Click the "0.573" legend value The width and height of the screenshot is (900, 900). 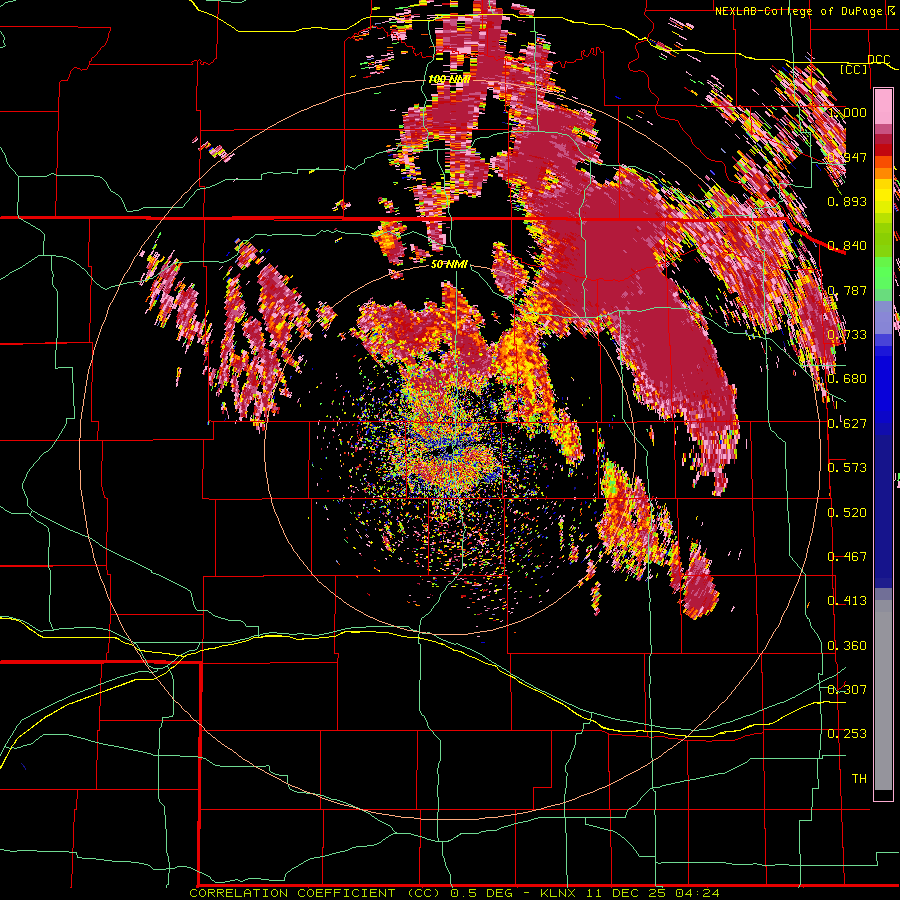coord(848,468)
